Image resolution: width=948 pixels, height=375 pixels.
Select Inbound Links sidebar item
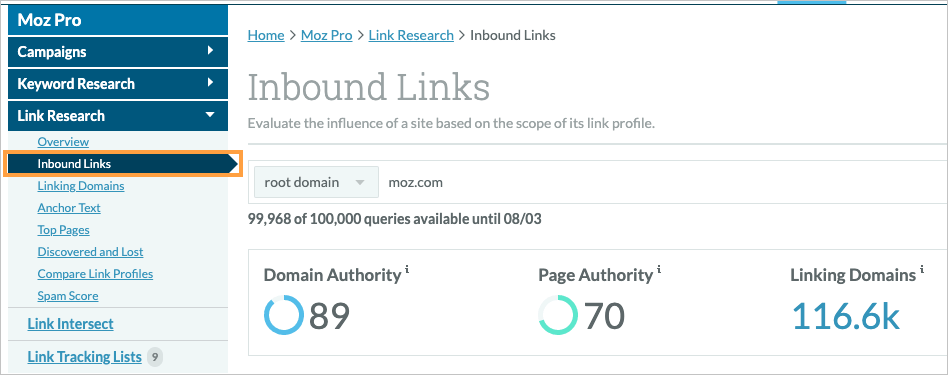click(x=123, y=164)
